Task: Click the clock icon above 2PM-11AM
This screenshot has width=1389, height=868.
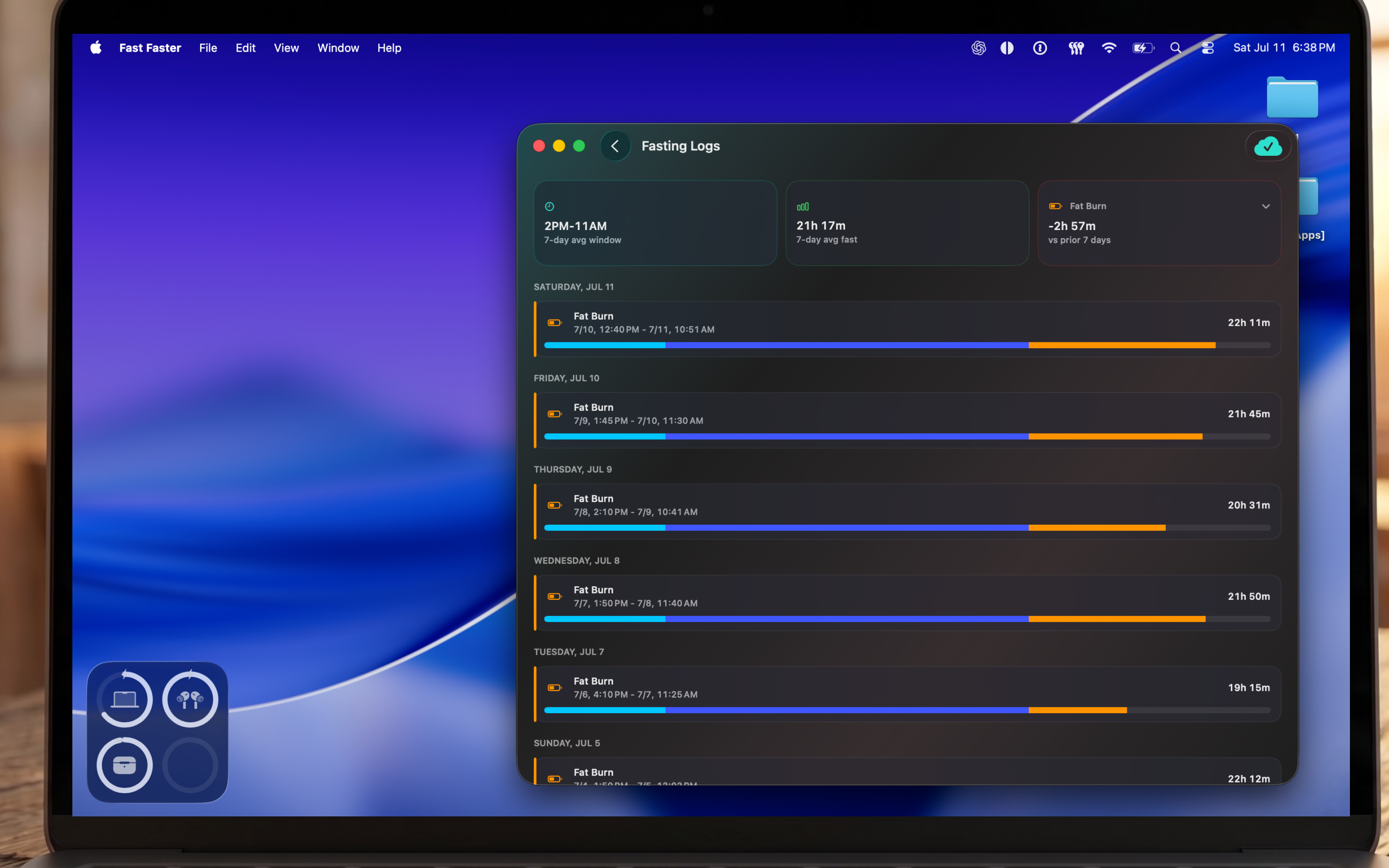Action: pyautogui.click(x=549, y=206)
